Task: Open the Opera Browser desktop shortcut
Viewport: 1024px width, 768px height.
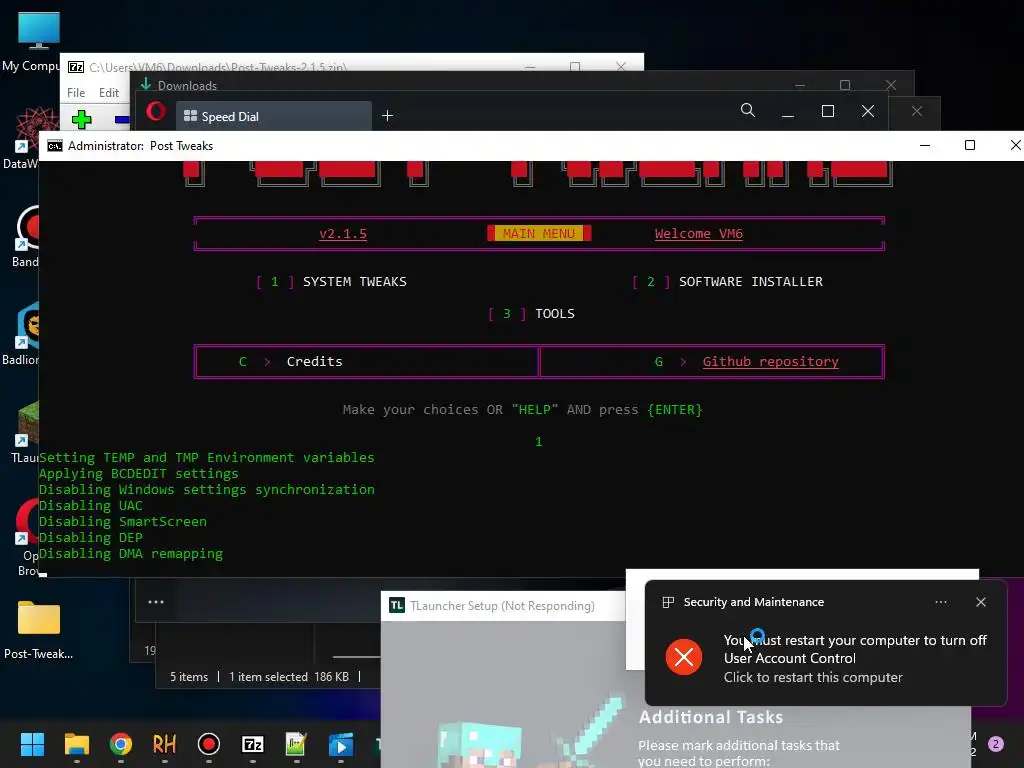Action: [x=27, y=537]
